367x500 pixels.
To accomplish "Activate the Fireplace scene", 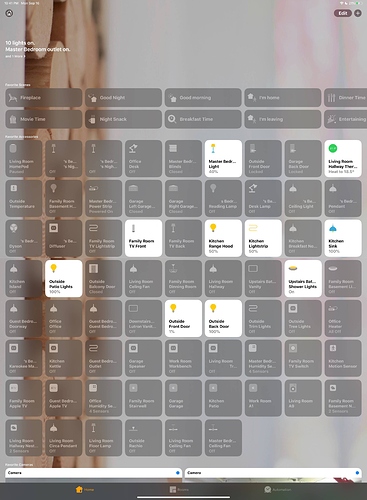I will click(x=44, y=98).
